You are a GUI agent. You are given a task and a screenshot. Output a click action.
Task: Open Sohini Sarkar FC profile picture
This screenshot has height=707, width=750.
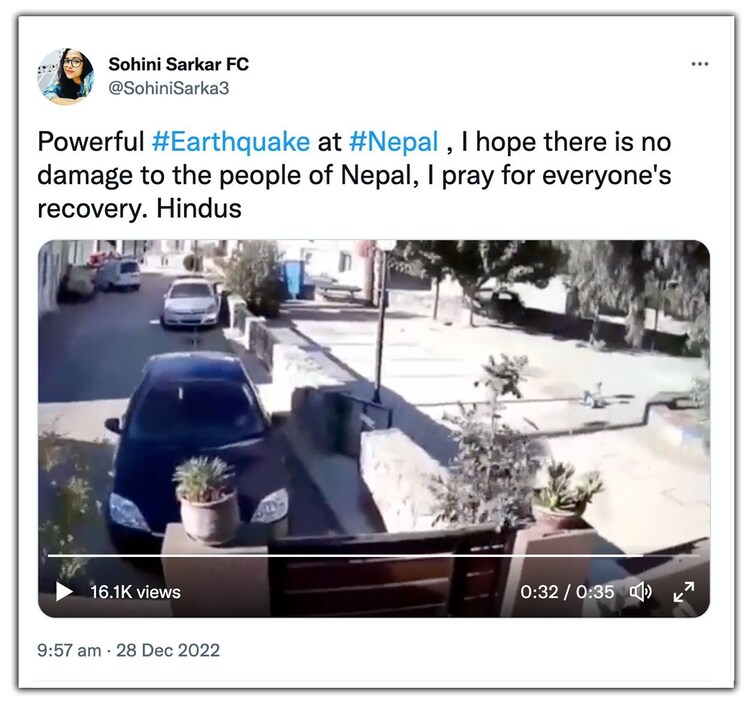[66, 76]
